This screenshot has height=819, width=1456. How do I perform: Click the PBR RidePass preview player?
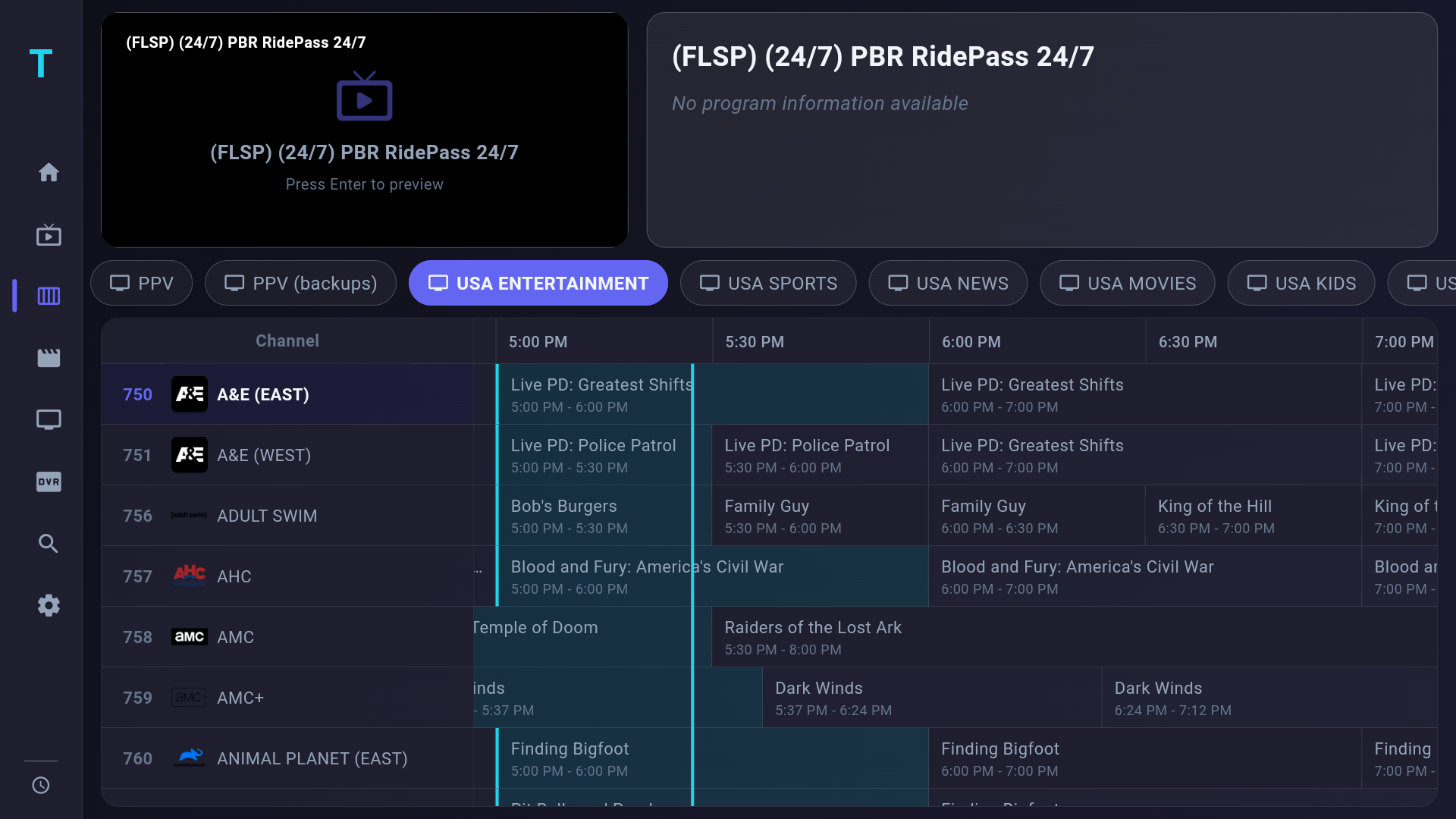tap(364, 130)
